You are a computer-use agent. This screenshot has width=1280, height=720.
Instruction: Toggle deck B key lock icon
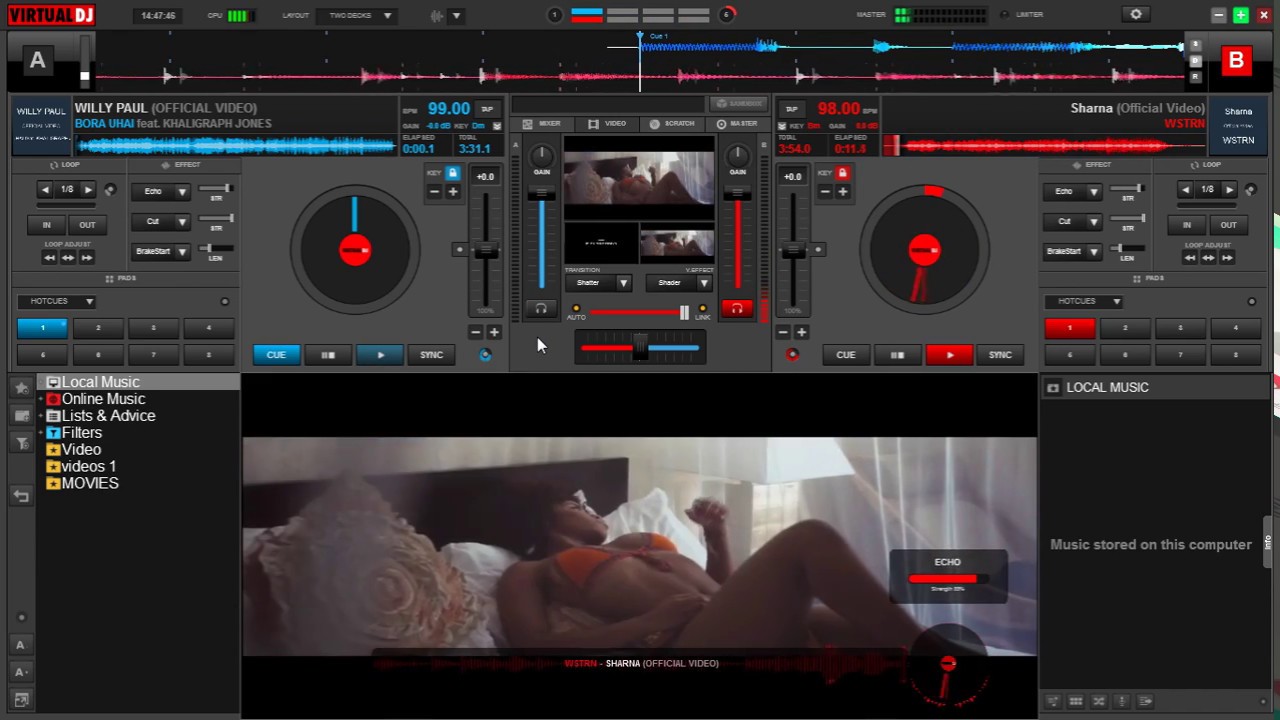[x=842, y=173]
